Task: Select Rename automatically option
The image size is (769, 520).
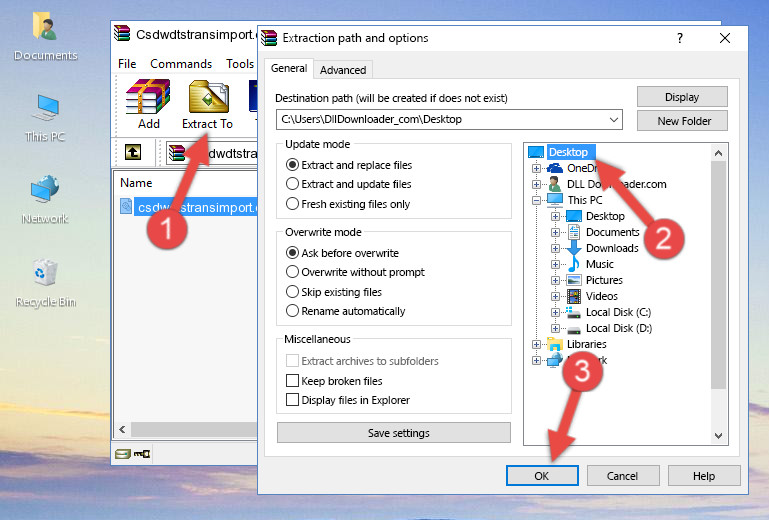Action: click(x=292, y=311)
